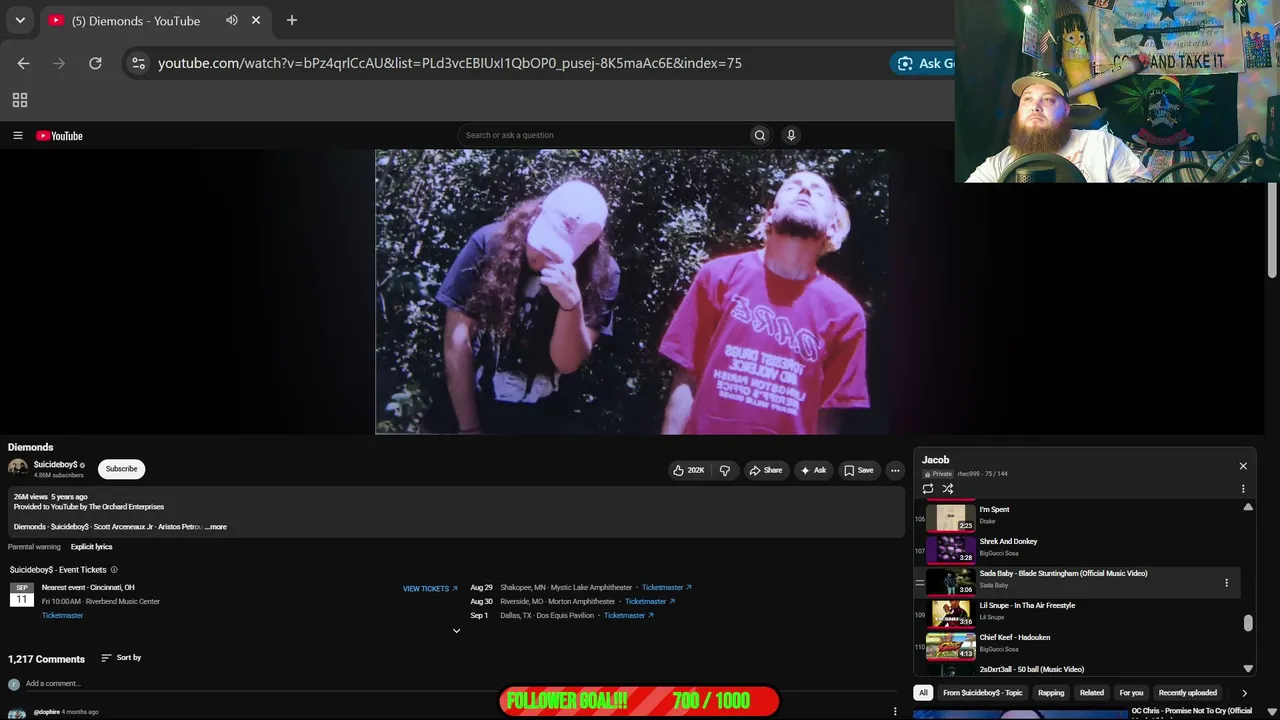1280x720 pixels.
Task: Click the playlist scrollbar down arrow
Action: 1248,668
